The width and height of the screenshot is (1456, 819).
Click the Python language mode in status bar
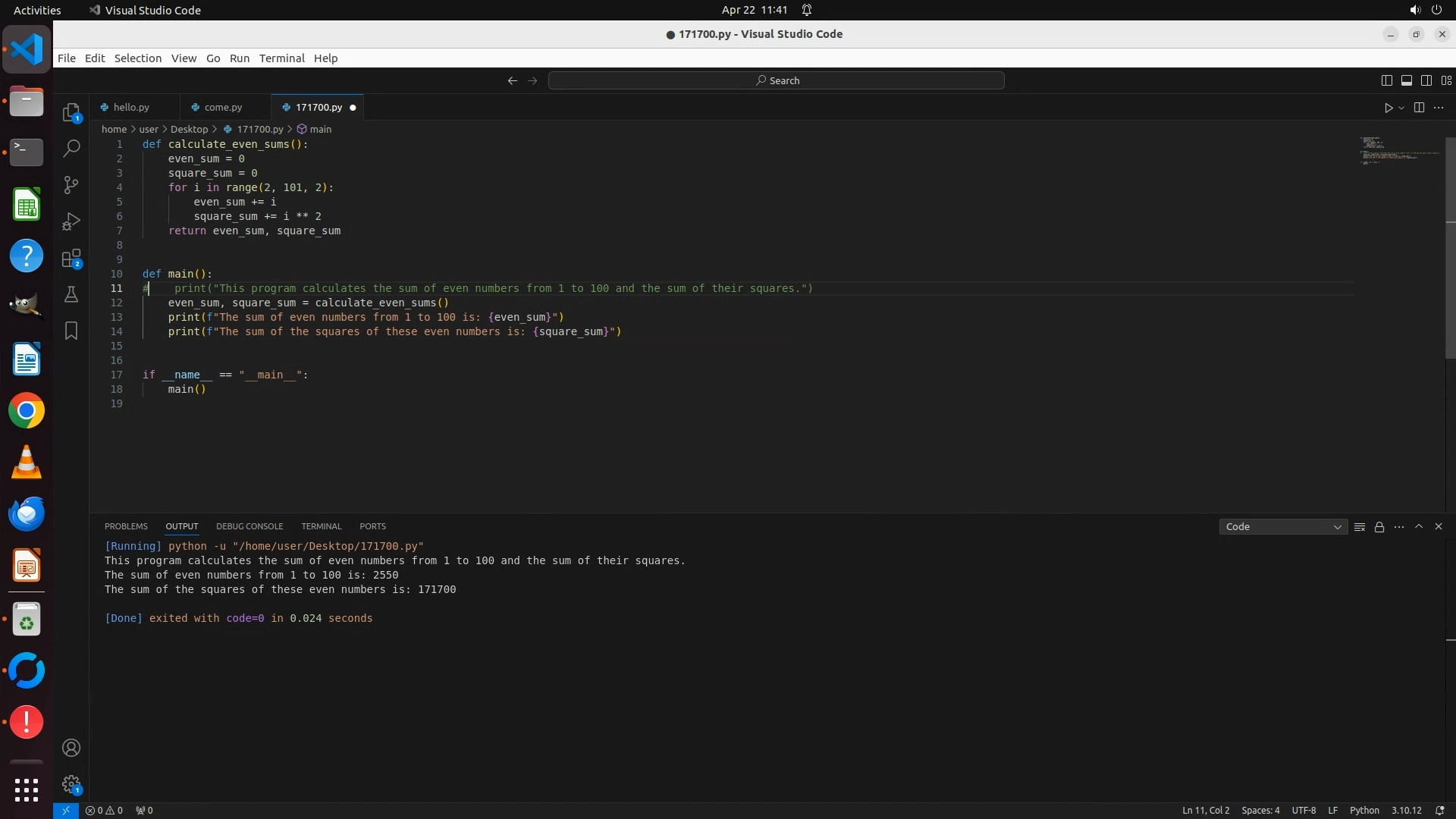[x=1364, y=810]
